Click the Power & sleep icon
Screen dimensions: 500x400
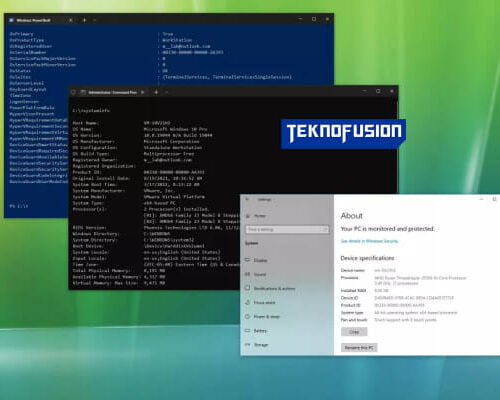248,316
